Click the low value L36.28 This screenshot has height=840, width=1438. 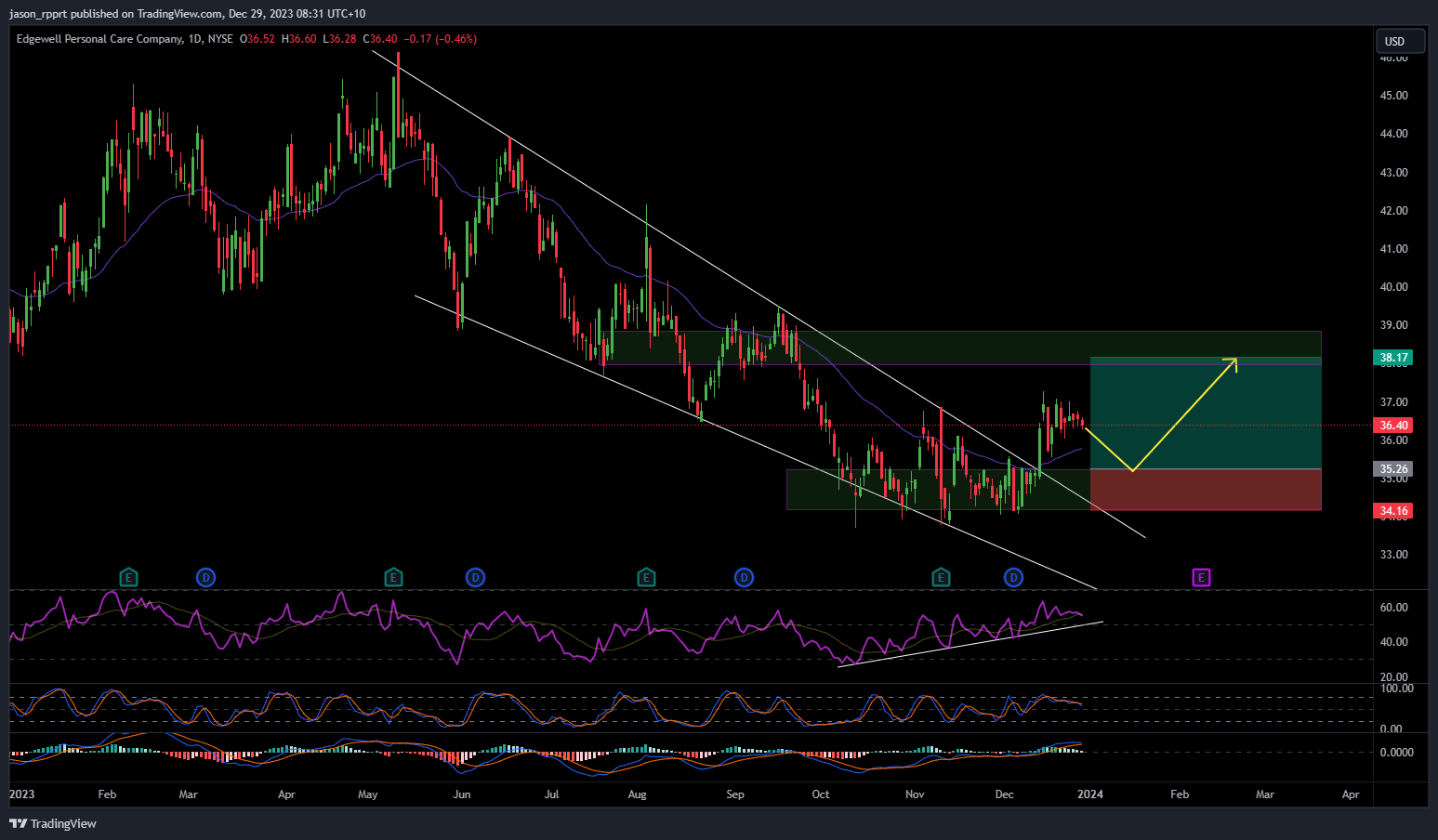(x=340, y=39)
